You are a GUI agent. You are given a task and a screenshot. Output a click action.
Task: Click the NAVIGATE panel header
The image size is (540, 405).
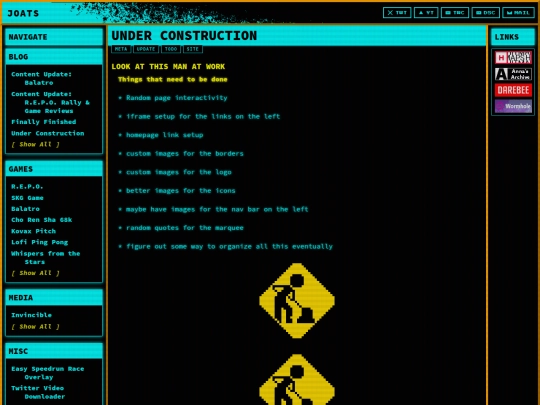(54, 37)
